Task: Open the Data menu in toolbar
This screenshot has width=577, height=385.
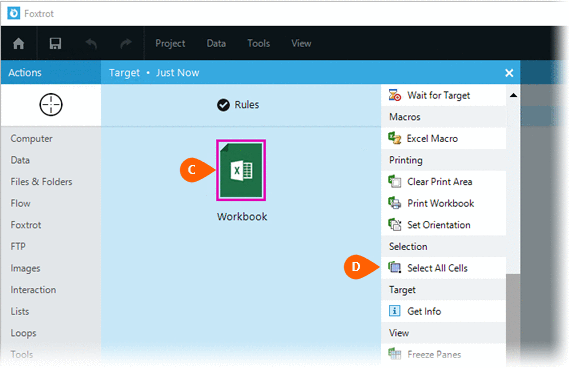Action: (x=216, y=43)
